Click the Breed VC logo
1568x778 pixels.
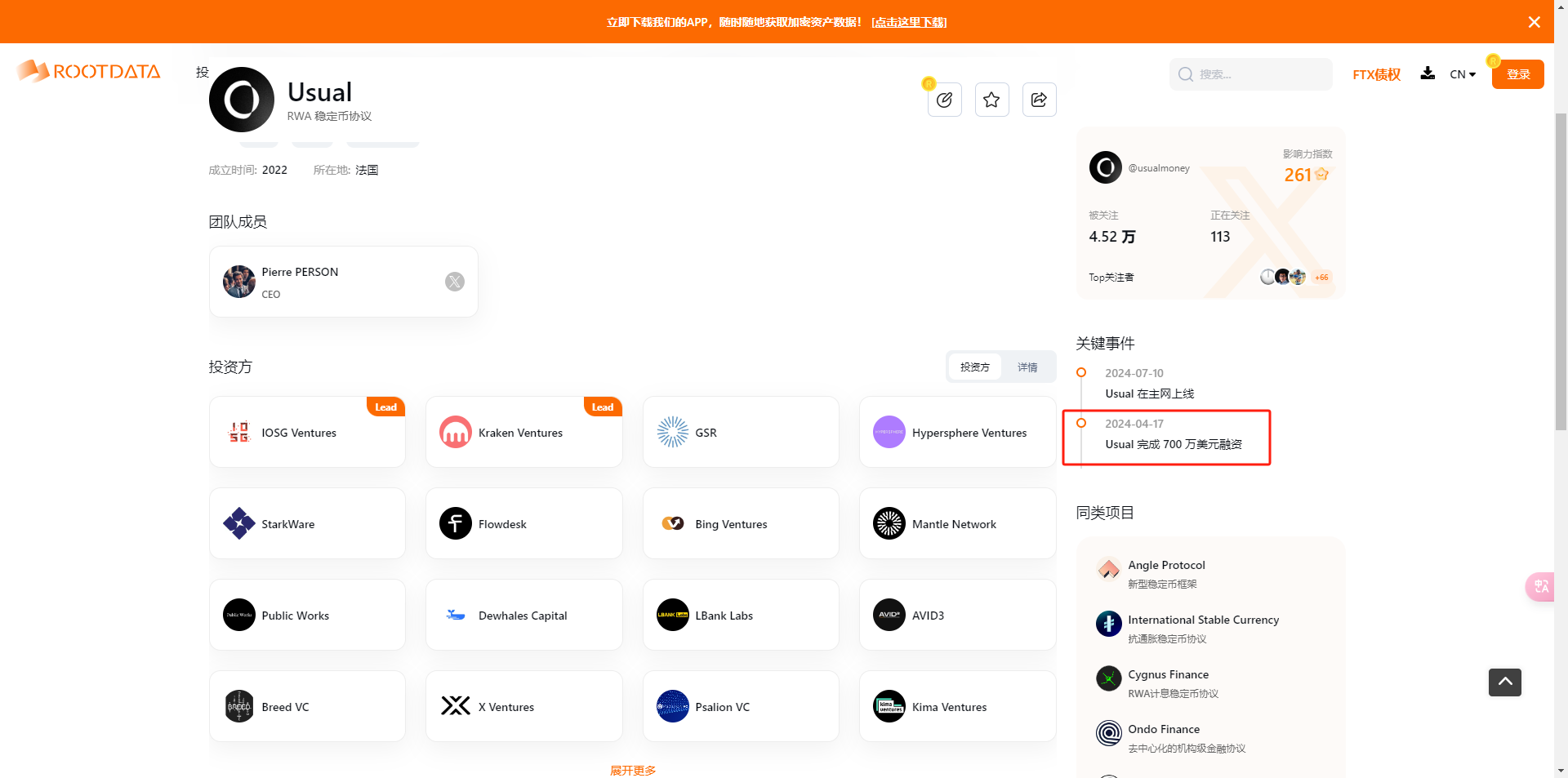coord(239,706)
